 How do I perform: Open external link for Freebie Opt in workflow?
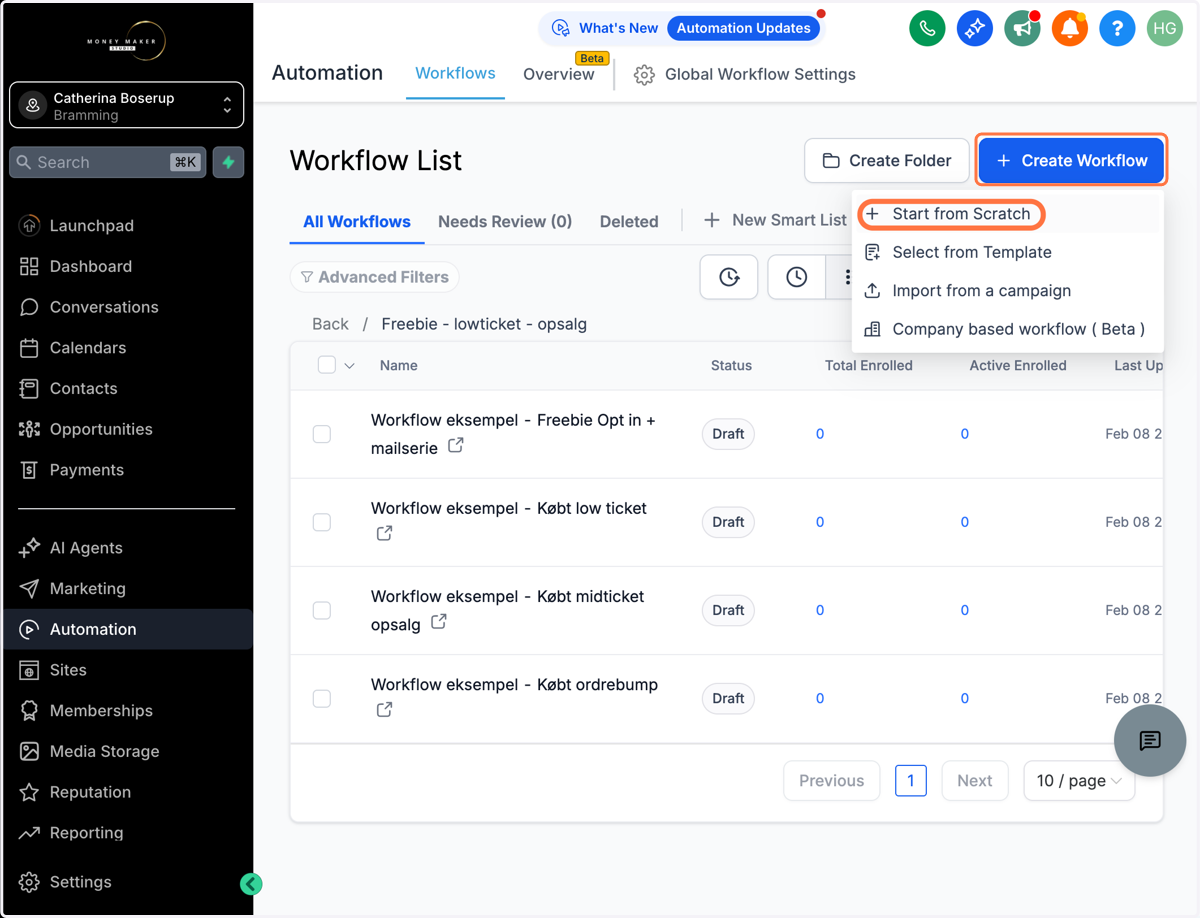[x=456, y=446]
